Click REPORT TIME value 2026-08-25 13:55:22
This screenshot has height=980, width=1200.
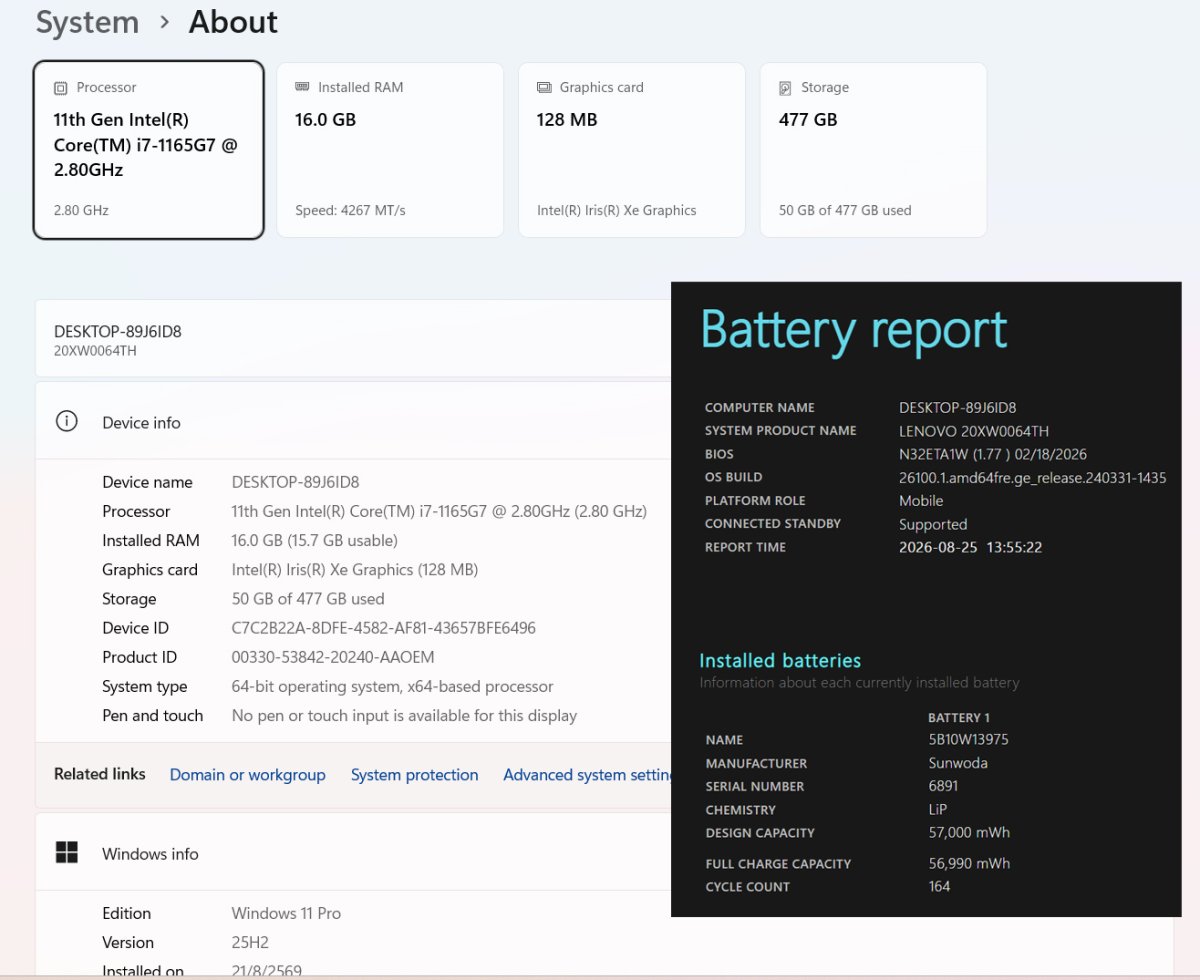point(971,547)
